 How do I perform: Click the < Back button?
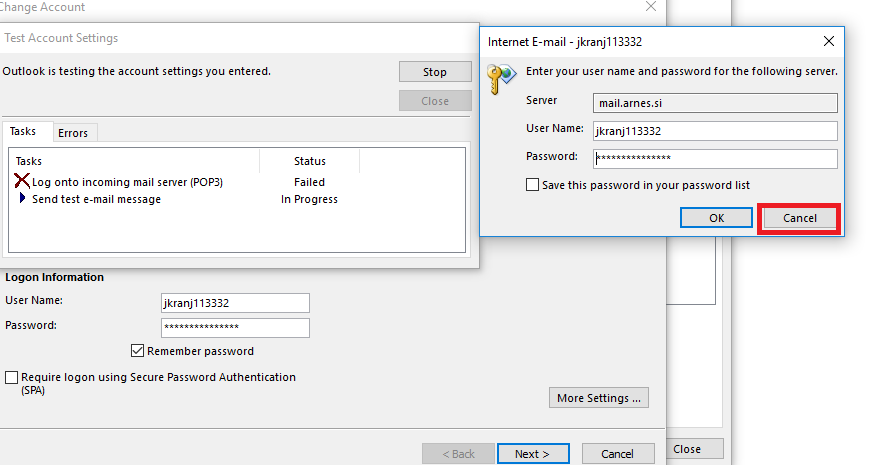pos(458,454)
